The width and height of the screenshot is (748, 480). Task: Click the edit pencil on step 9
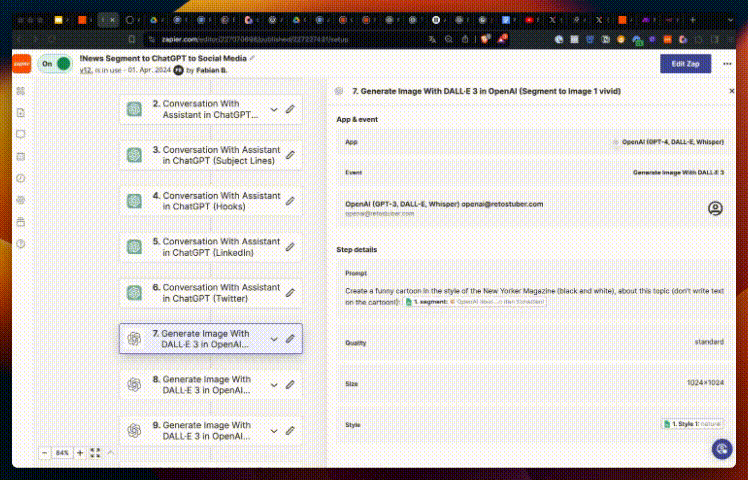pos(290,430)
